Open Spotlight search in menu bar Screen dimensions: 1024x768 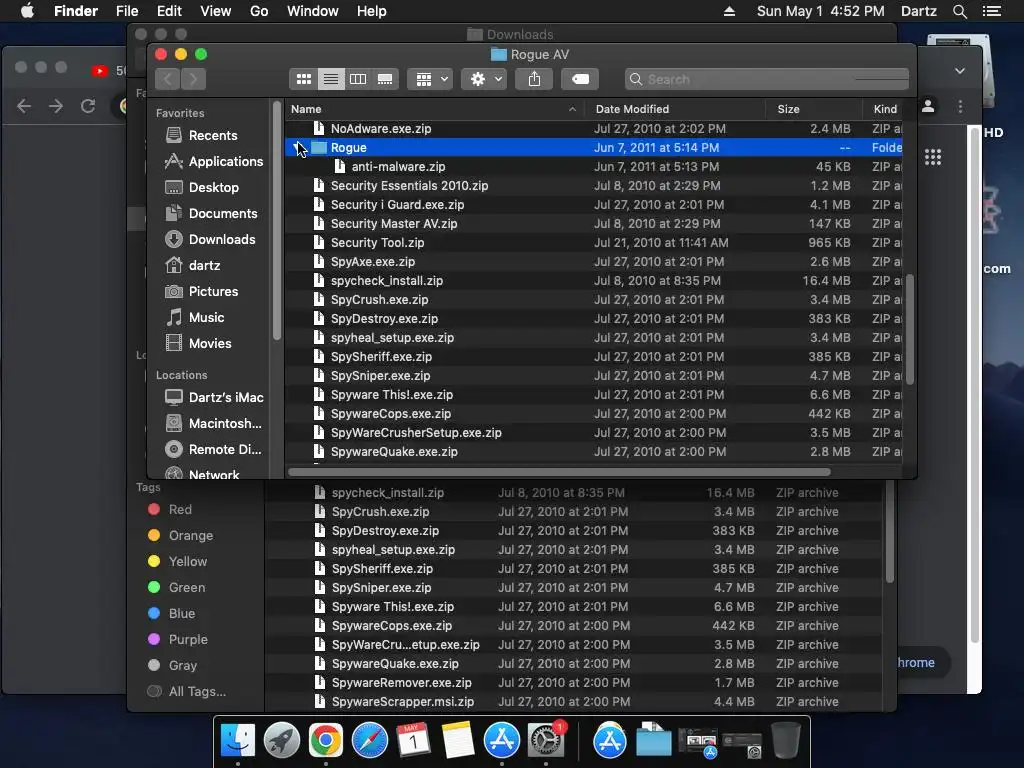[x=959, y=11]
